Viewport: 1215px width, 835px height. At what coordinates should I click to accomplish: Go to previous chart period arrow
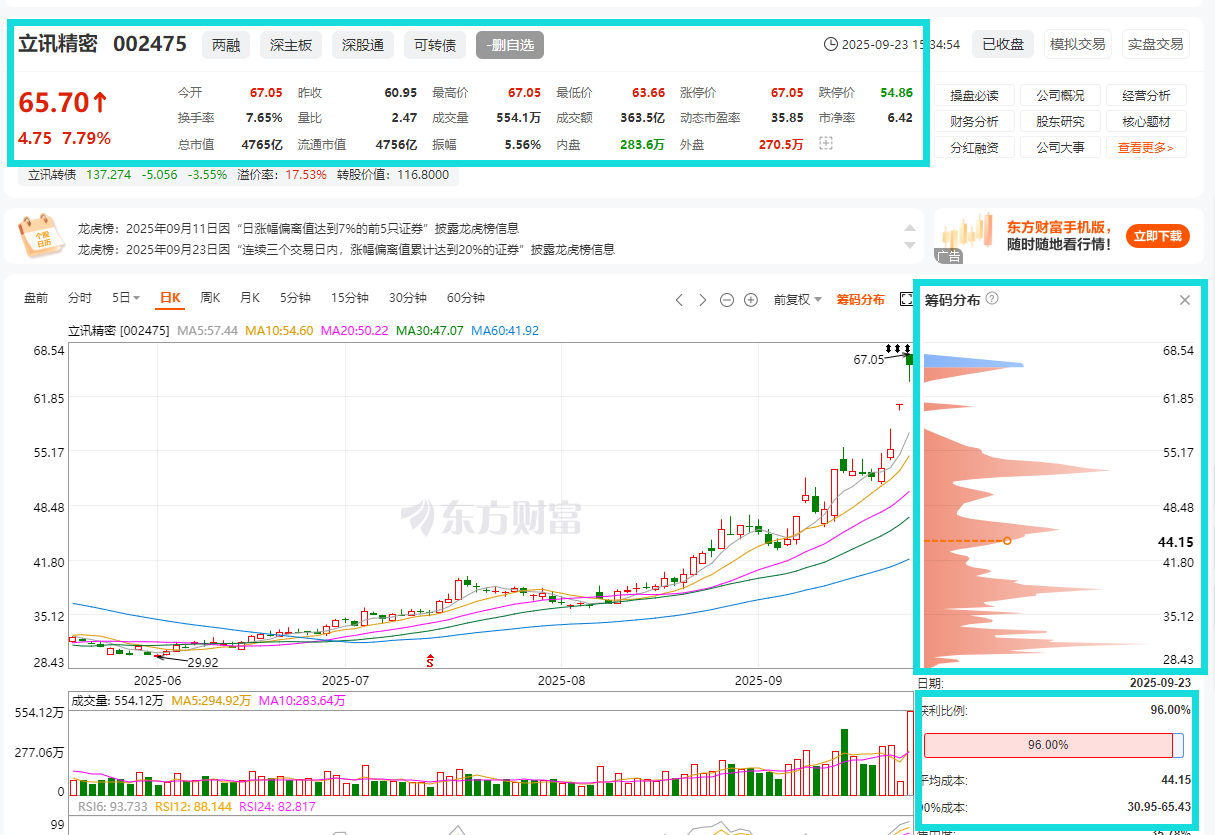[679, 299]
